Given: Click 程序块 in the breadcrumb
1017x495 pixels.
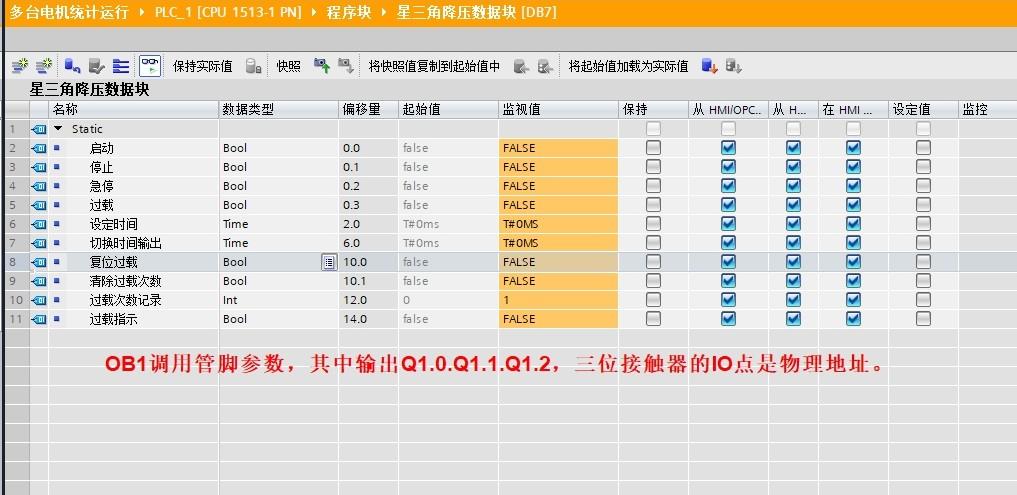Looking at the screenshot, I should pyautogui.click(x=349, y=12).
